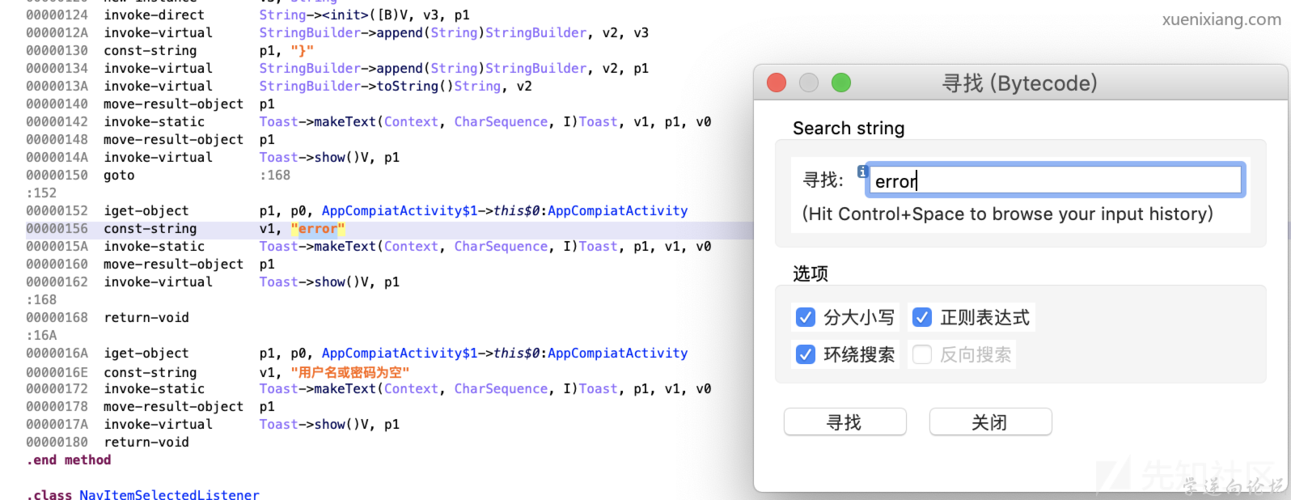Focus the search text field containing error

pos(1055,181)
